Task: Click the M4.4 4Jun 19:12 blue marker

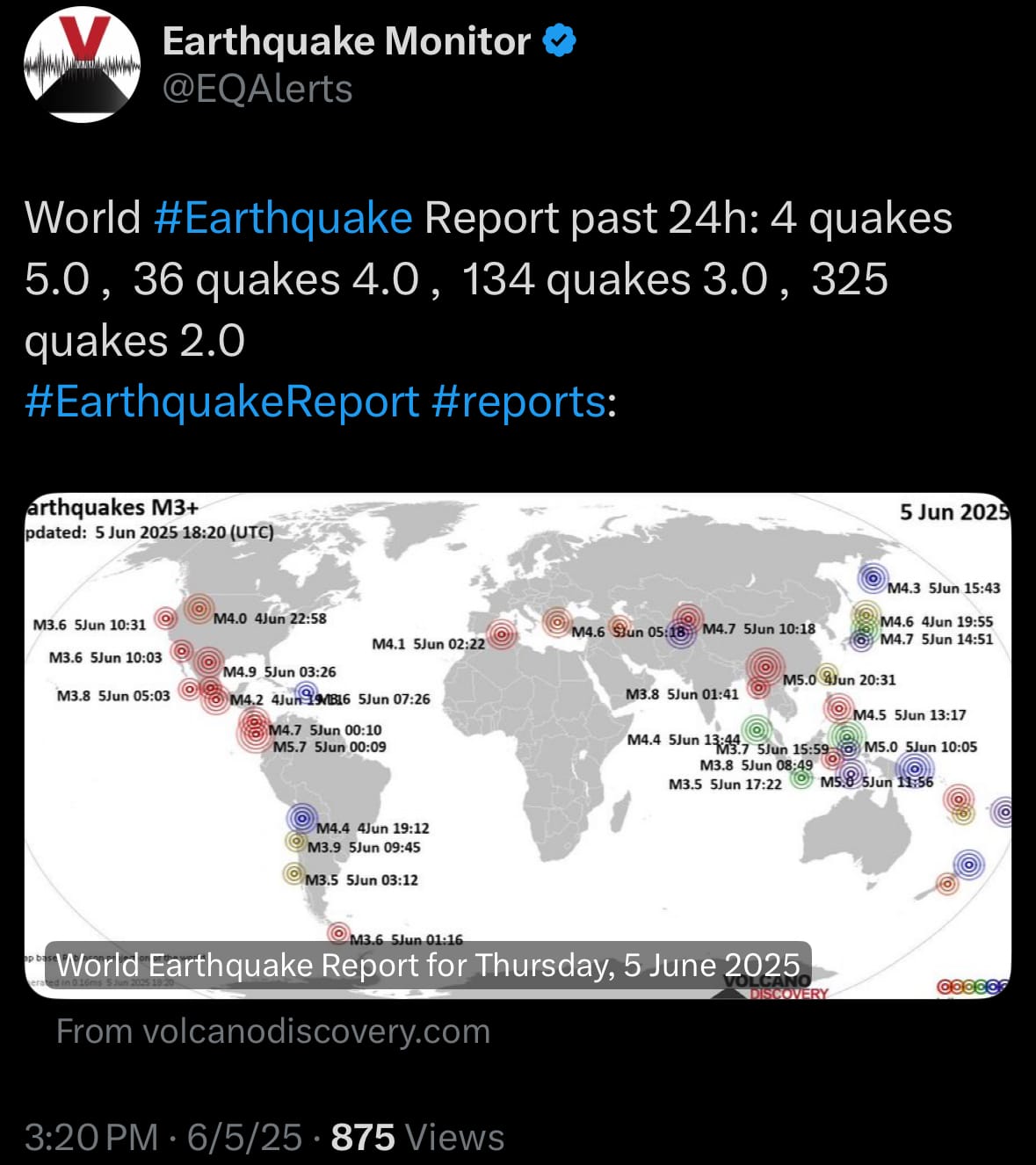Action: (301, 819)
